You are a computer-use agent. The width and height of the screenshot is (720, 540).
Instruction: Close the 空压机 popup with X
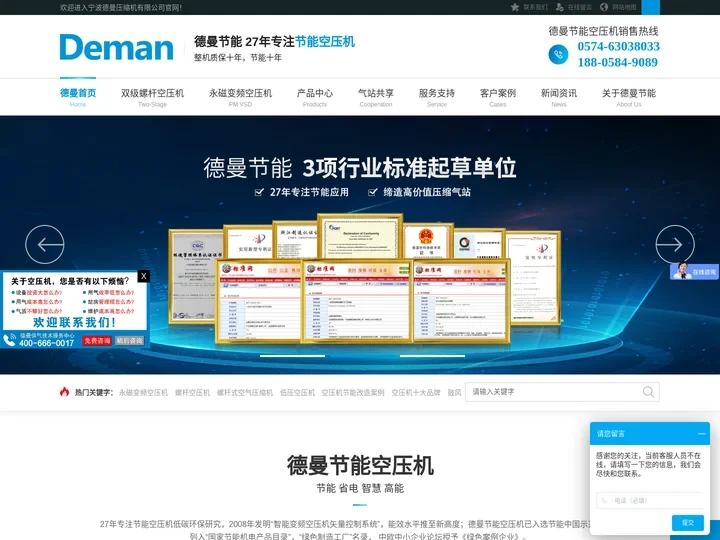click(143, 276)
